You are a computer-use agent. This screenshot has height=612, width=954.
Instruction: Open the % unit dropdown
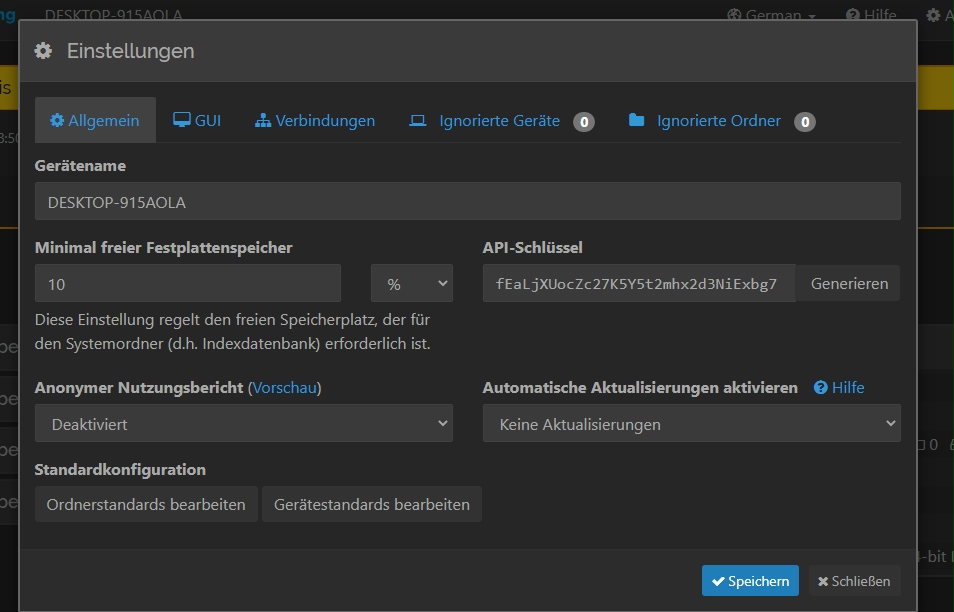tap(412, 283)
